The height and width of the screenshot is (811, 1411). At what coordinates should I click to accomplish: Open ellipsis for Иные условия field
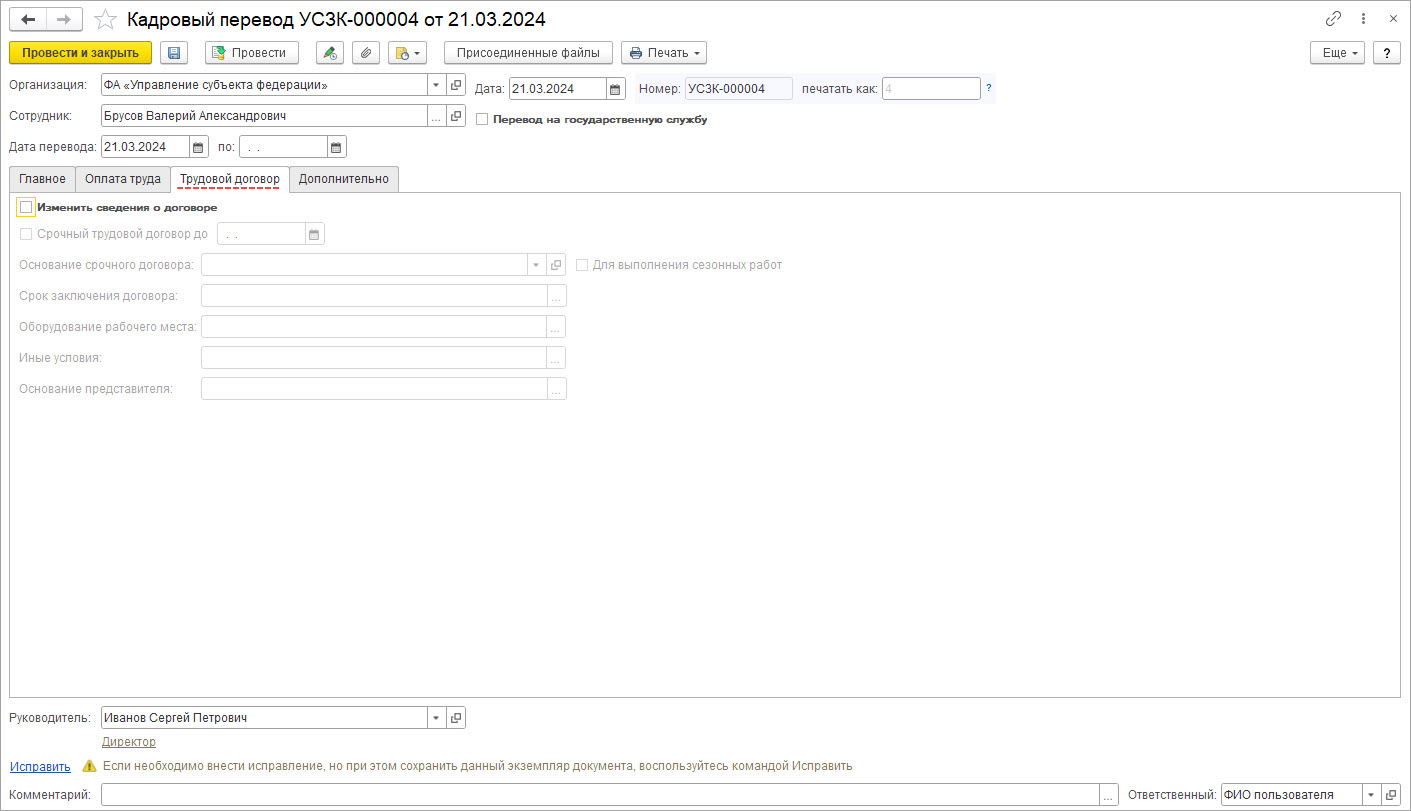point(556,358)
